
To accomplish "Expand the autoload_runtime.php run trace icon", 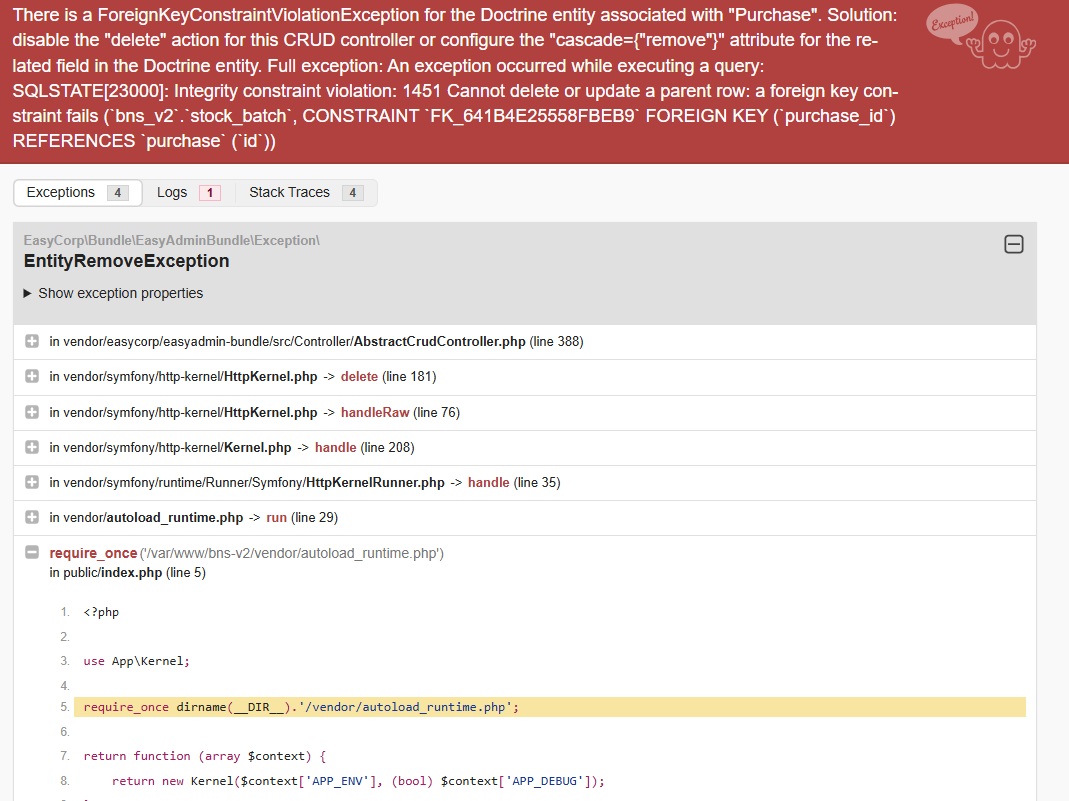I will tap(32, 518).
